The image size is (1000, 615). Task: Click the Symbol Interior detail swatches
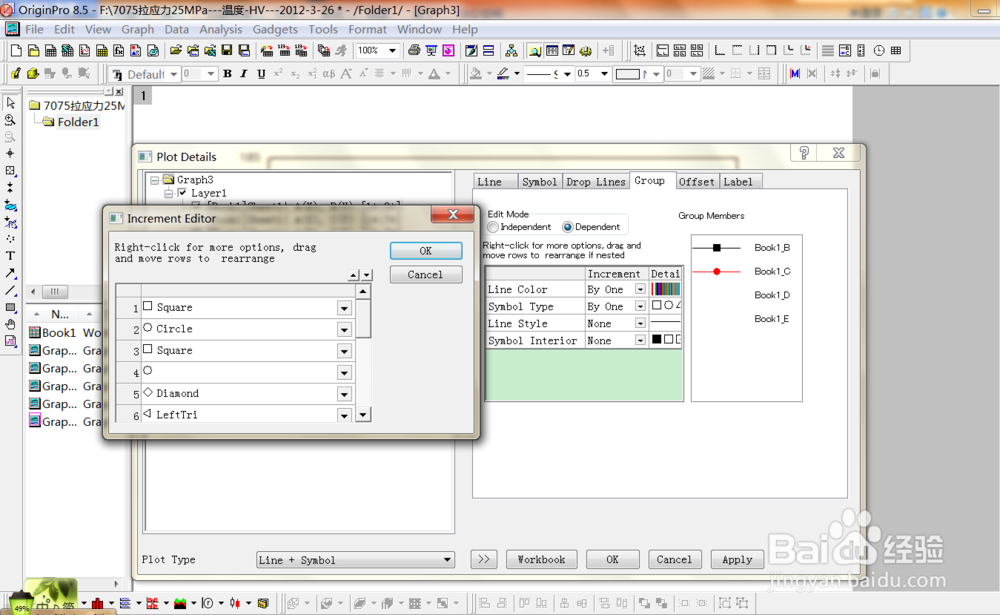tap(666, 341)
